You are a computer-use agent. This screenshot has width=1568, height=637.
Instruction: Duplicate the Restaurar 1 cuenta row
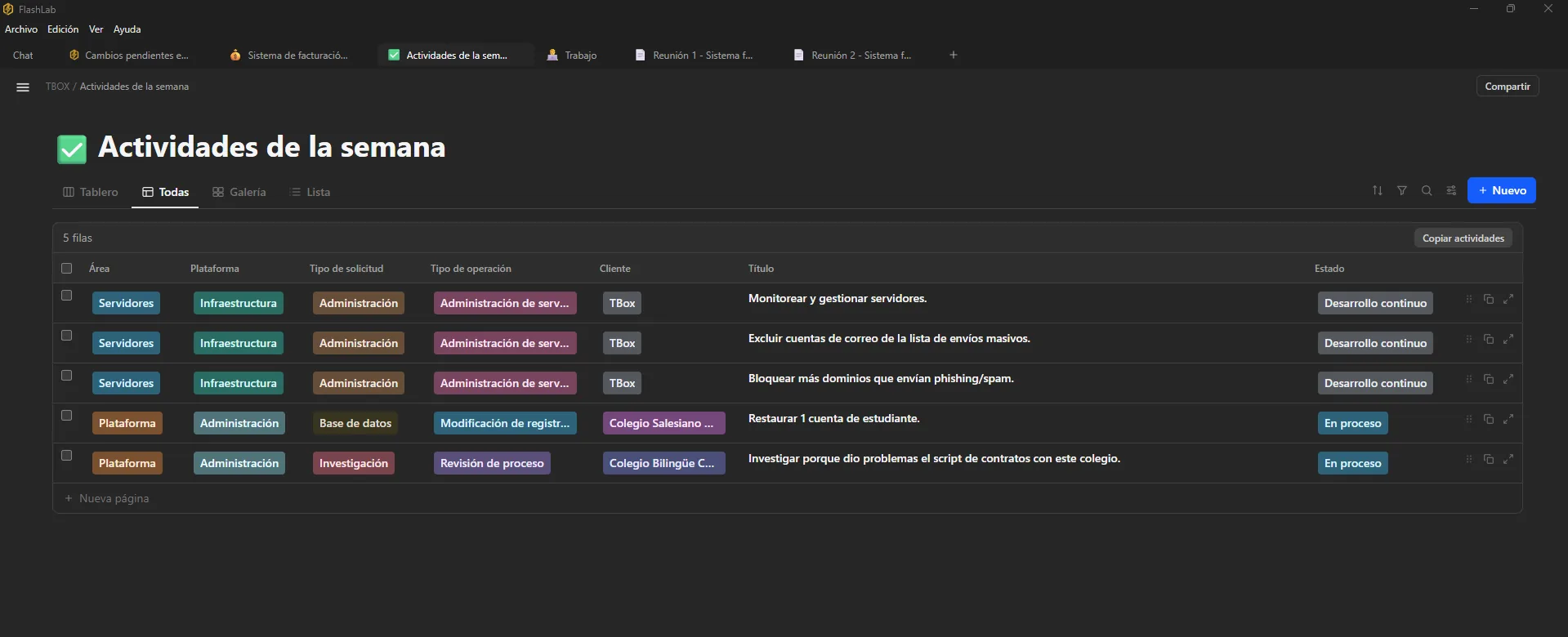point(1489,419)
